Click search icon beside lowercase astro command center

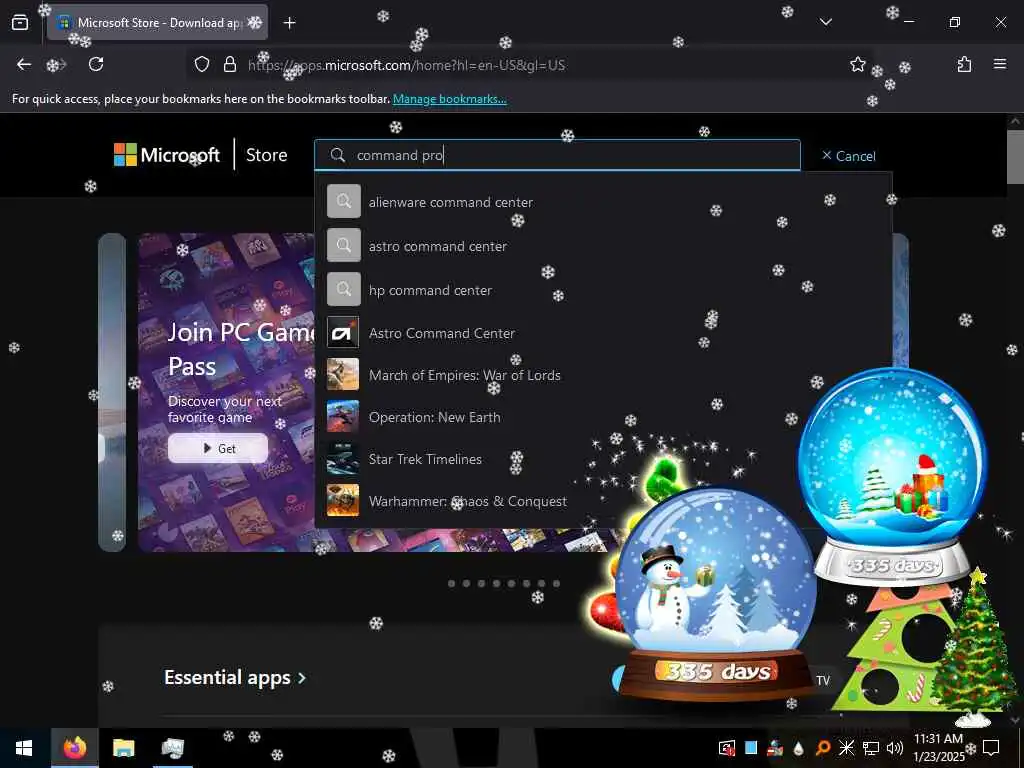click(344, 245)
